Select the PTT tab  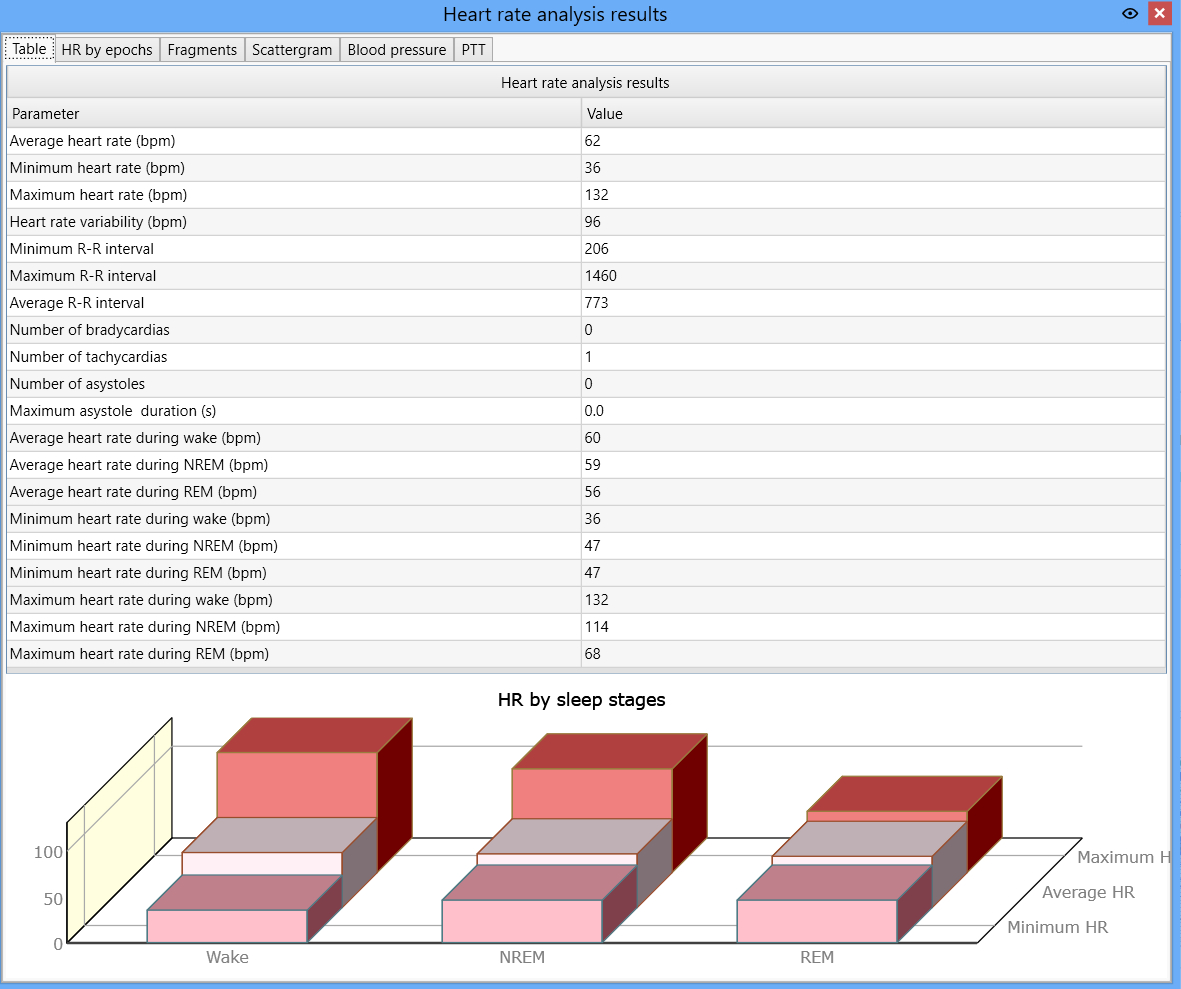(x=473, y=50)
